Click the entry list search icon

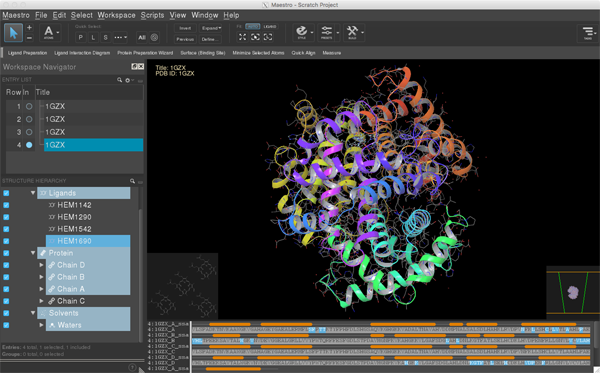point(119,80)
